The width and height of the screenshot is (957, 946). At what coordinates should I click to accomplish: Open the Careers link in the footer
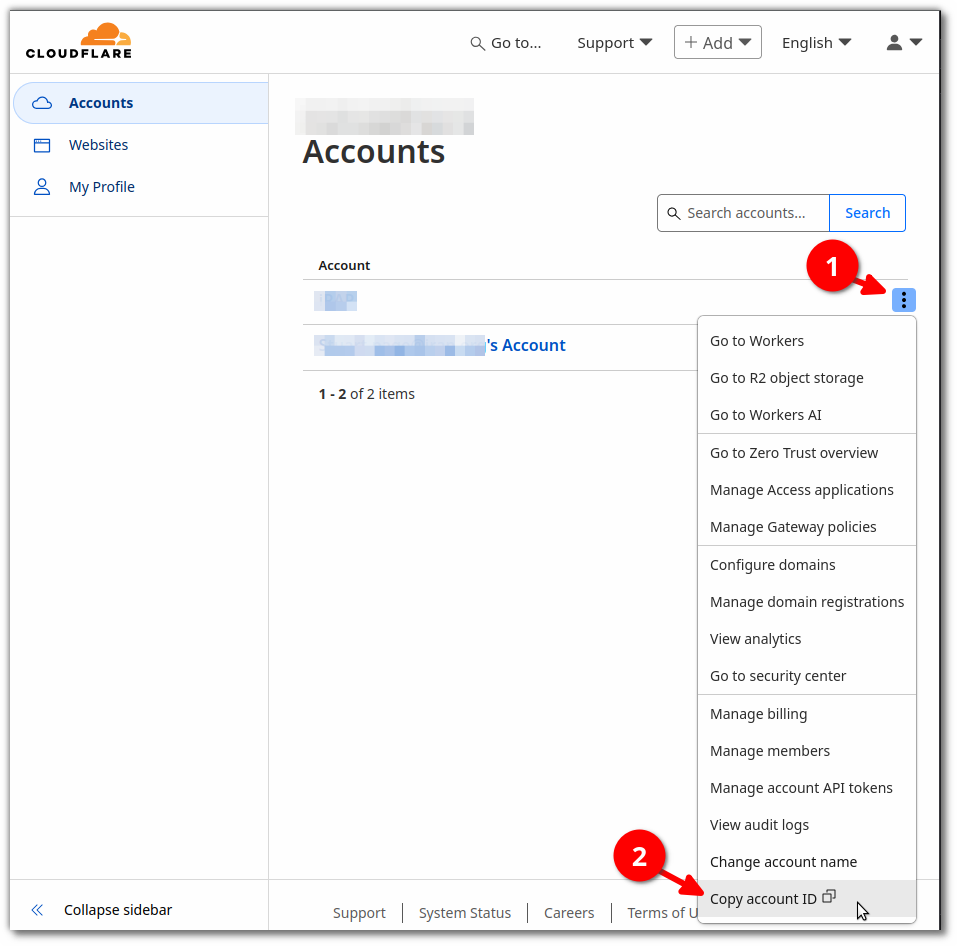[568, 912]
